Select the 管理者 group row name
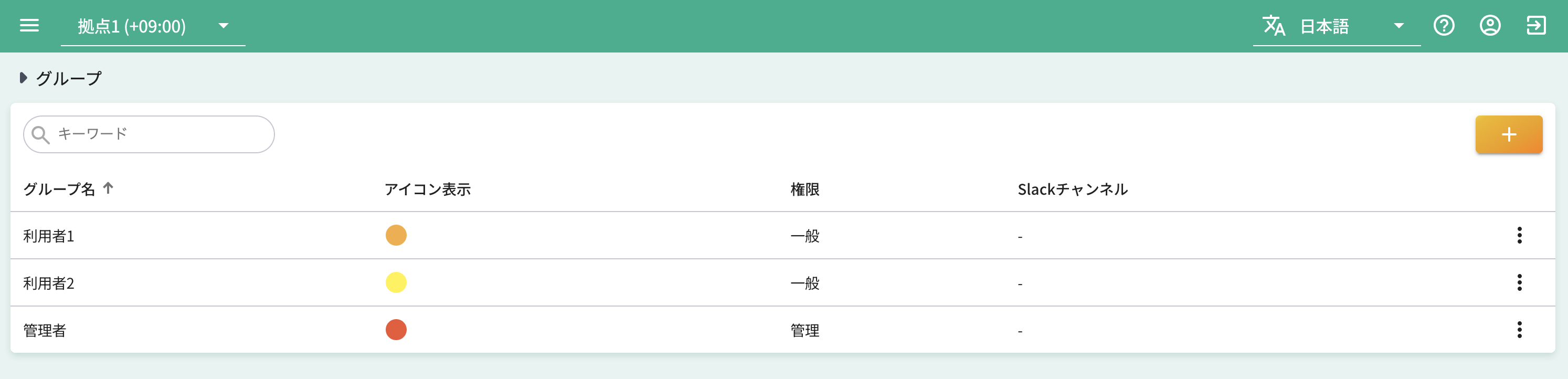This screenshot has width=1568, height=379. [45, 330]
